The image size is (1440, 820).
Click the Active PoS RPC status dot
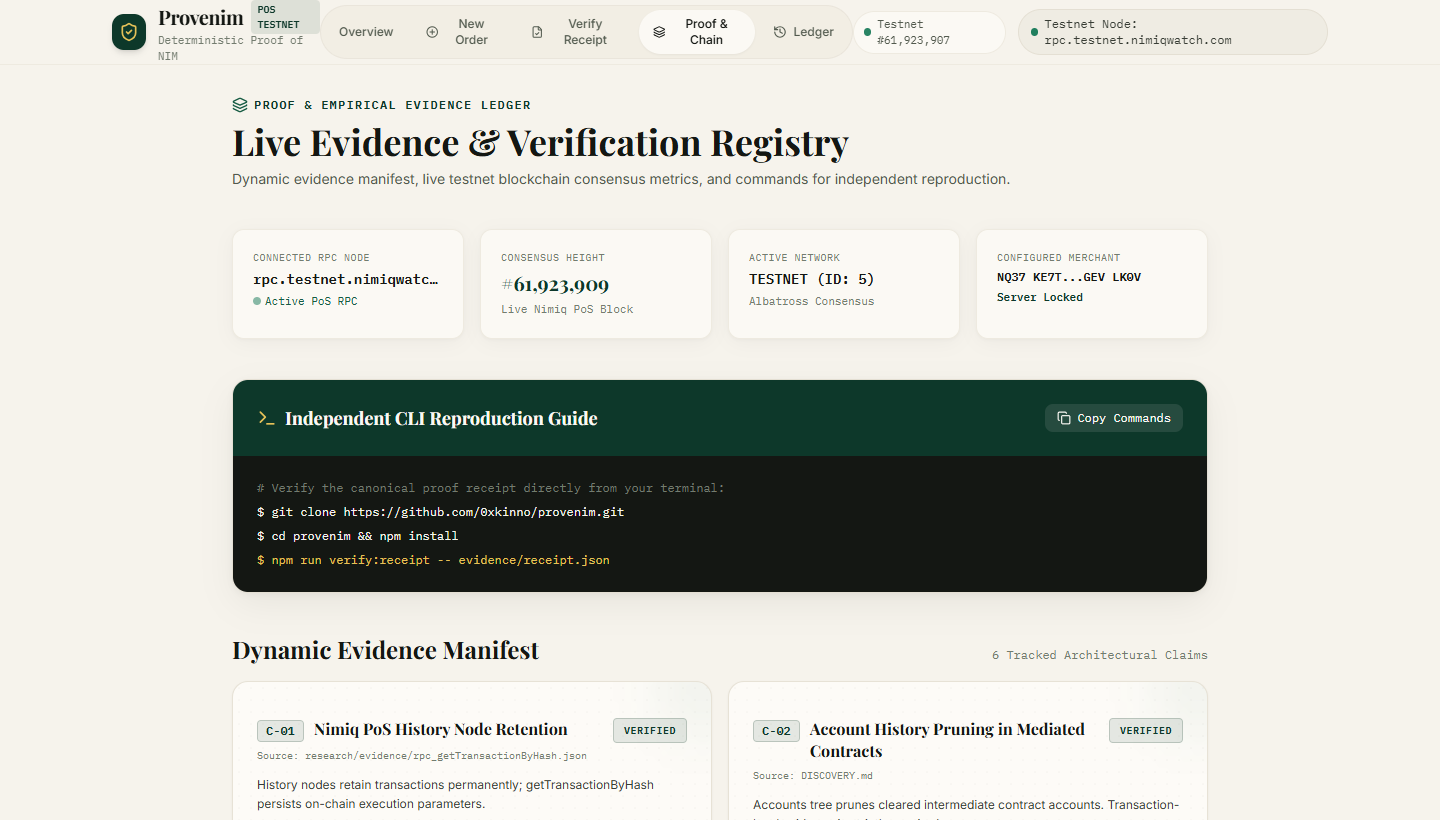(x=257, y=301)
